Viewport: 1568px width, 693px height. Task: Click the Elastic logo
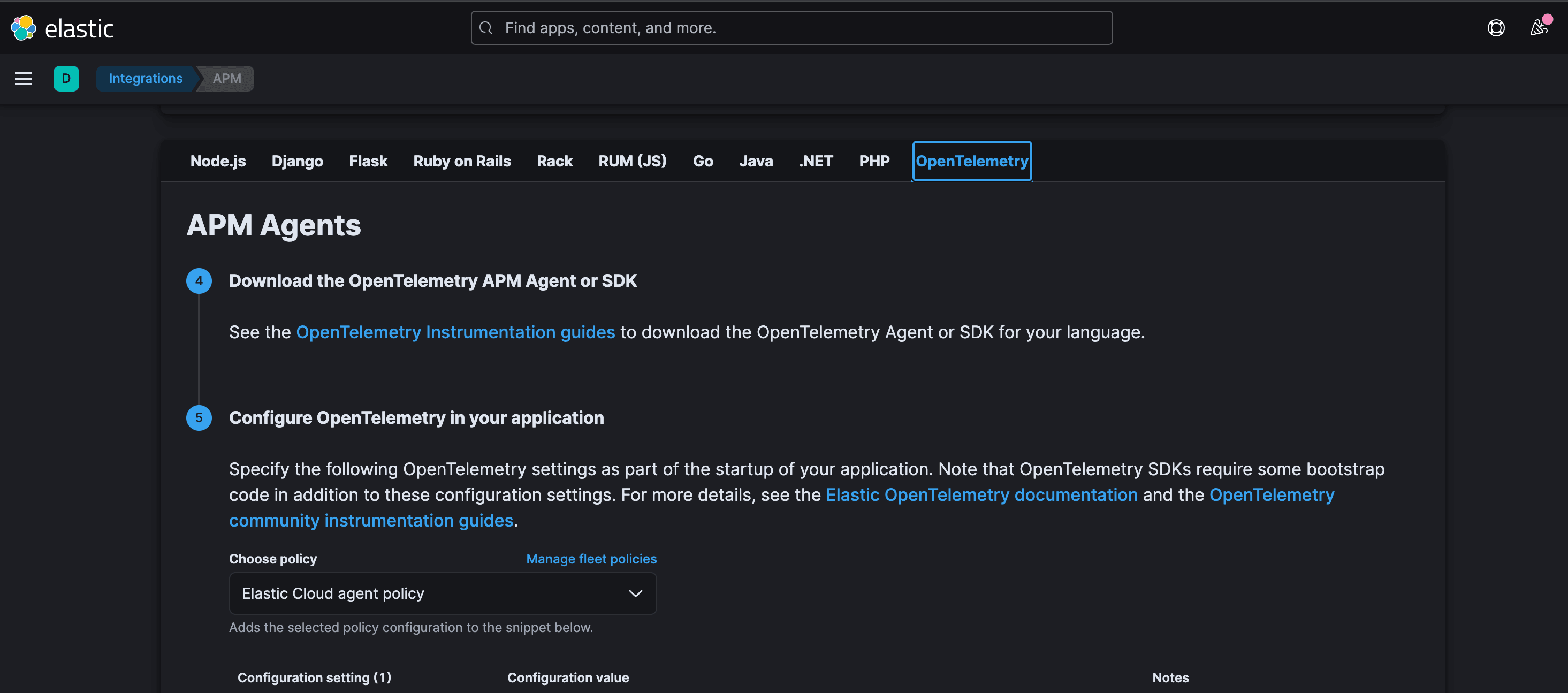point(62,28)
